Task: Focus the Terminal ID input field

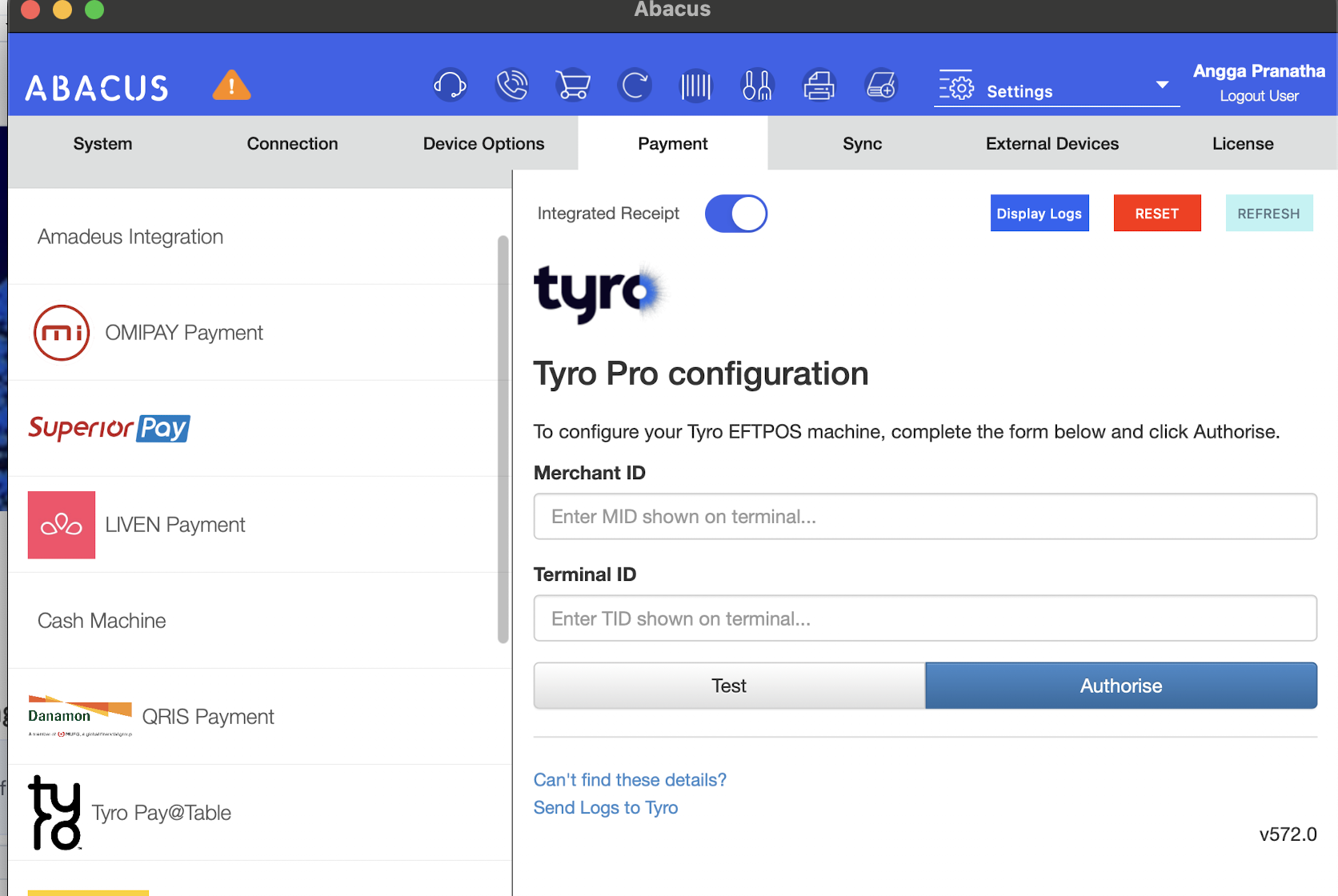Action: tap(925, 618)
